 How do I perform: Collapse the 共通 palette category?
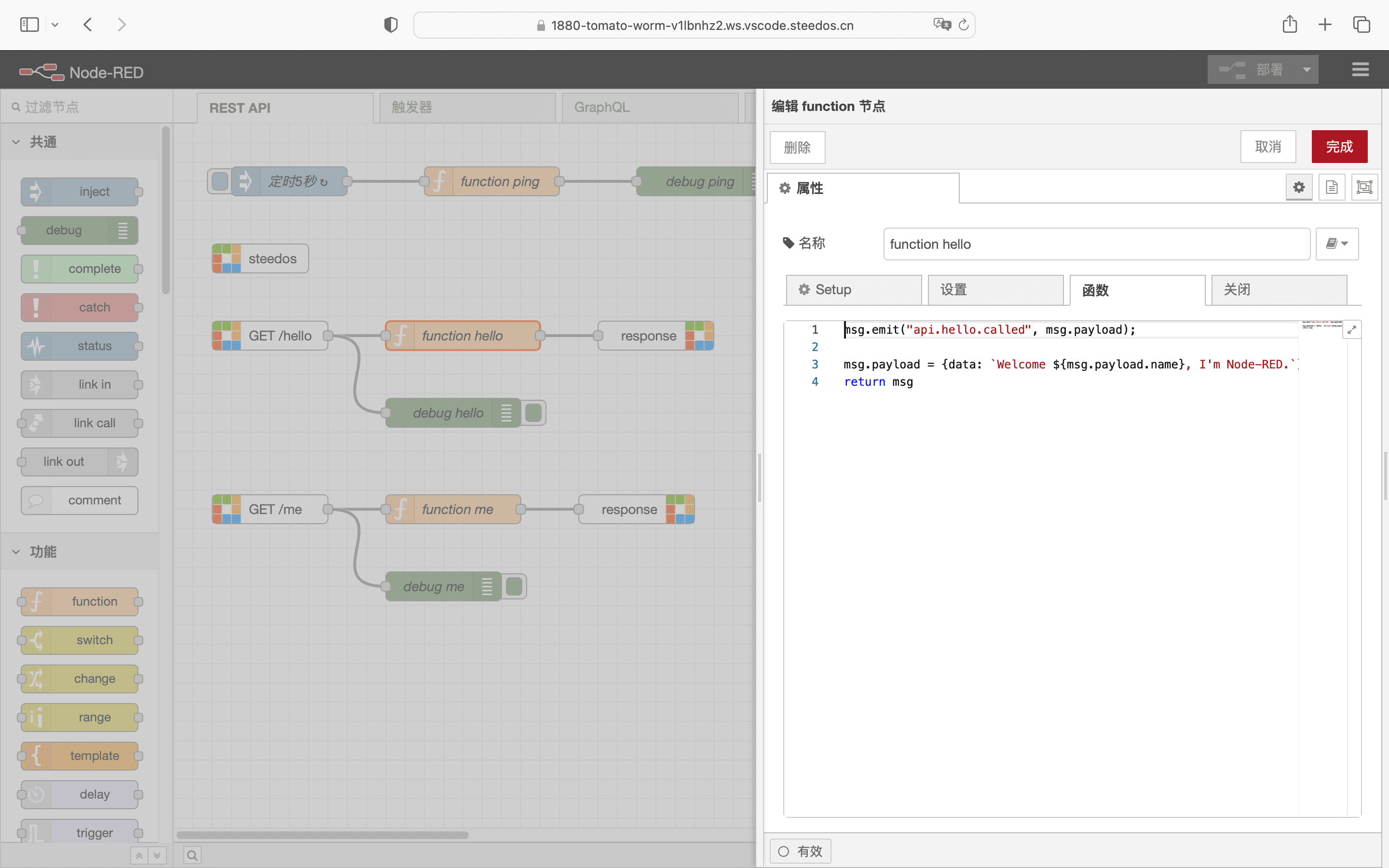[16, 142]
